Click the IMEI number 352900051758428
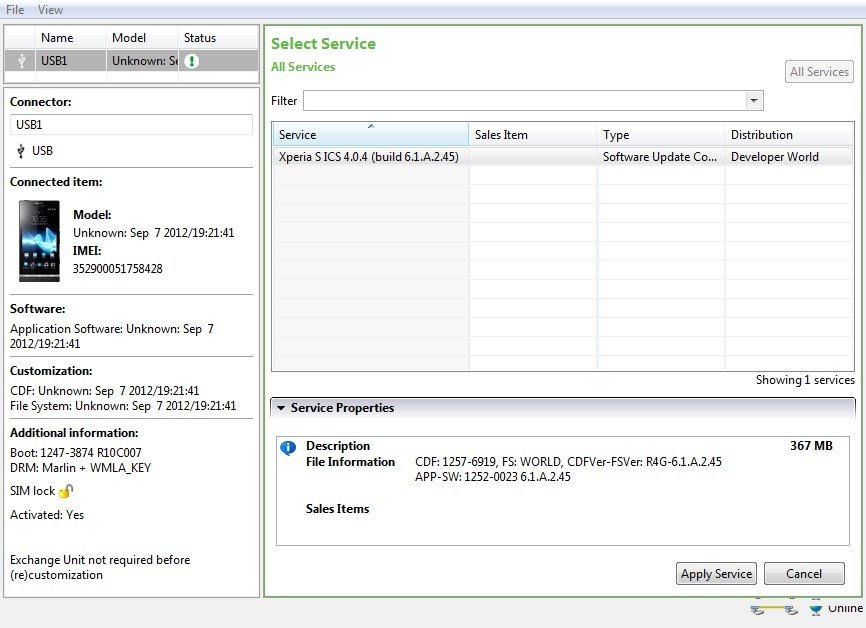Screen dimensions: 866x628 tap(118, 269)
